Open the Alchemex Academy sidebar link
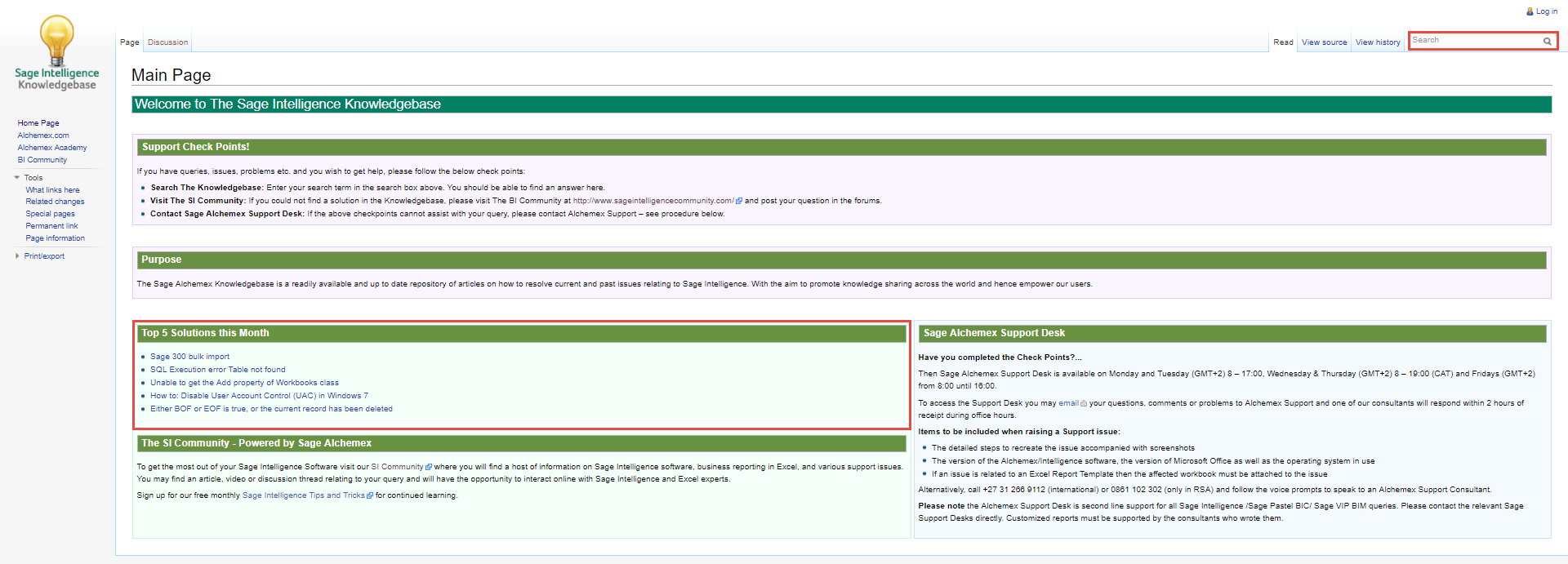Viewport: 1568px width, 564px height. tap(52, 148)
